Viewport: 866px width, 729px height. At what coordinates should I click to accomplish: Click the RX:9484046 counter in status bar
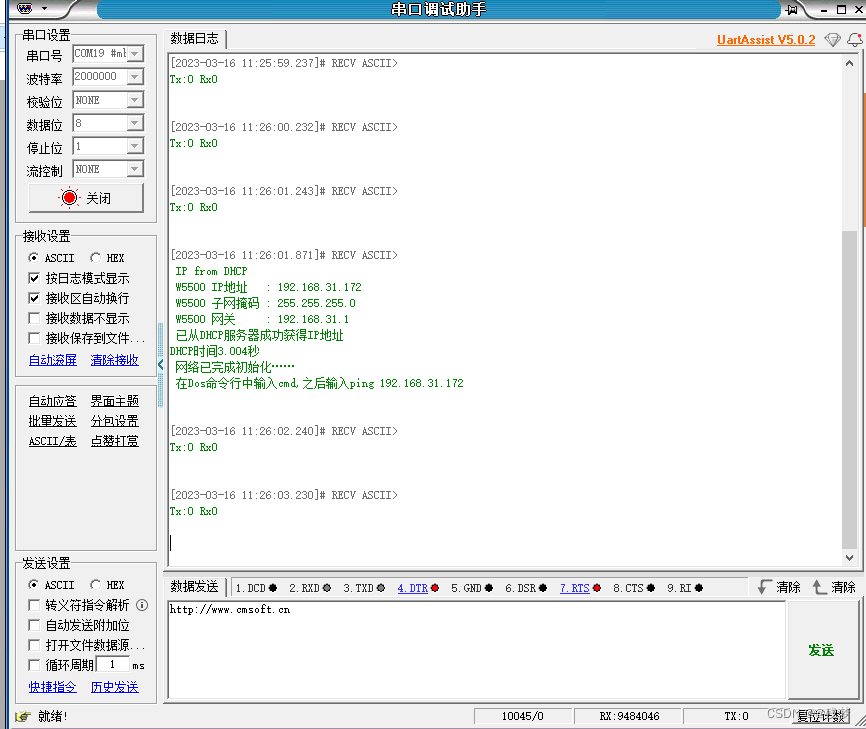(x=629, y=716)
